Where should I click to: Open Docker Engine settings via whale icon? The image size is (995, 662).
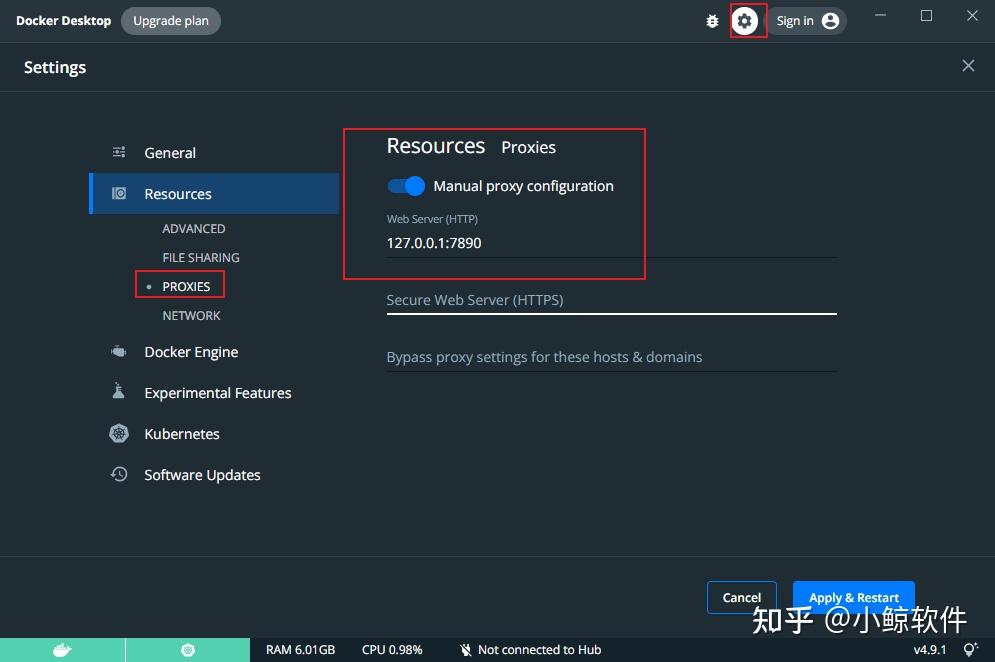click(x=119, y=351)
